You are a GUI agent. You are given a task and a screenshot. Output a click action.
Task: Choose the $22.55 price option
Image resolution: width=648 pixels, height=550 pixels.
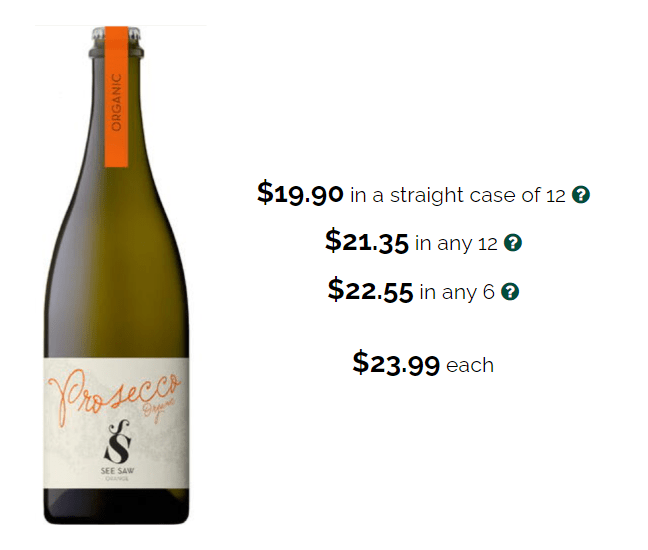tap(370, 290)
